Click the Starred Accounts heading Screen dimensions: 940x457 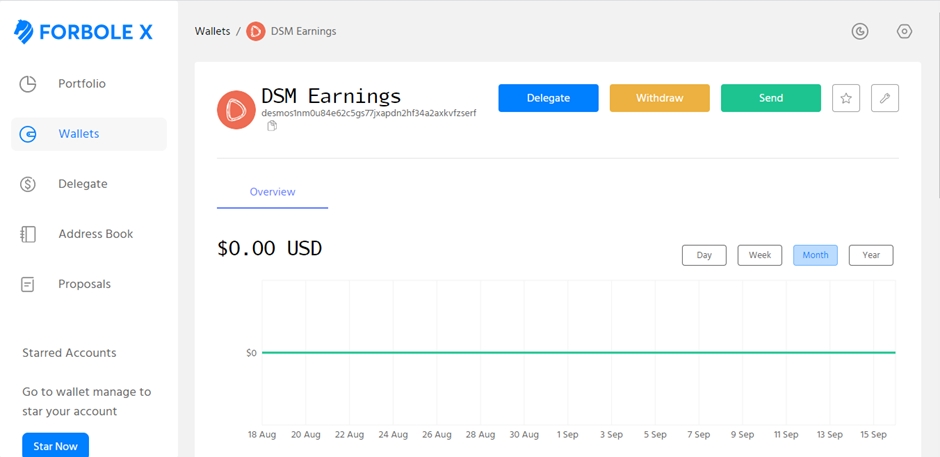tap(69, 353)
